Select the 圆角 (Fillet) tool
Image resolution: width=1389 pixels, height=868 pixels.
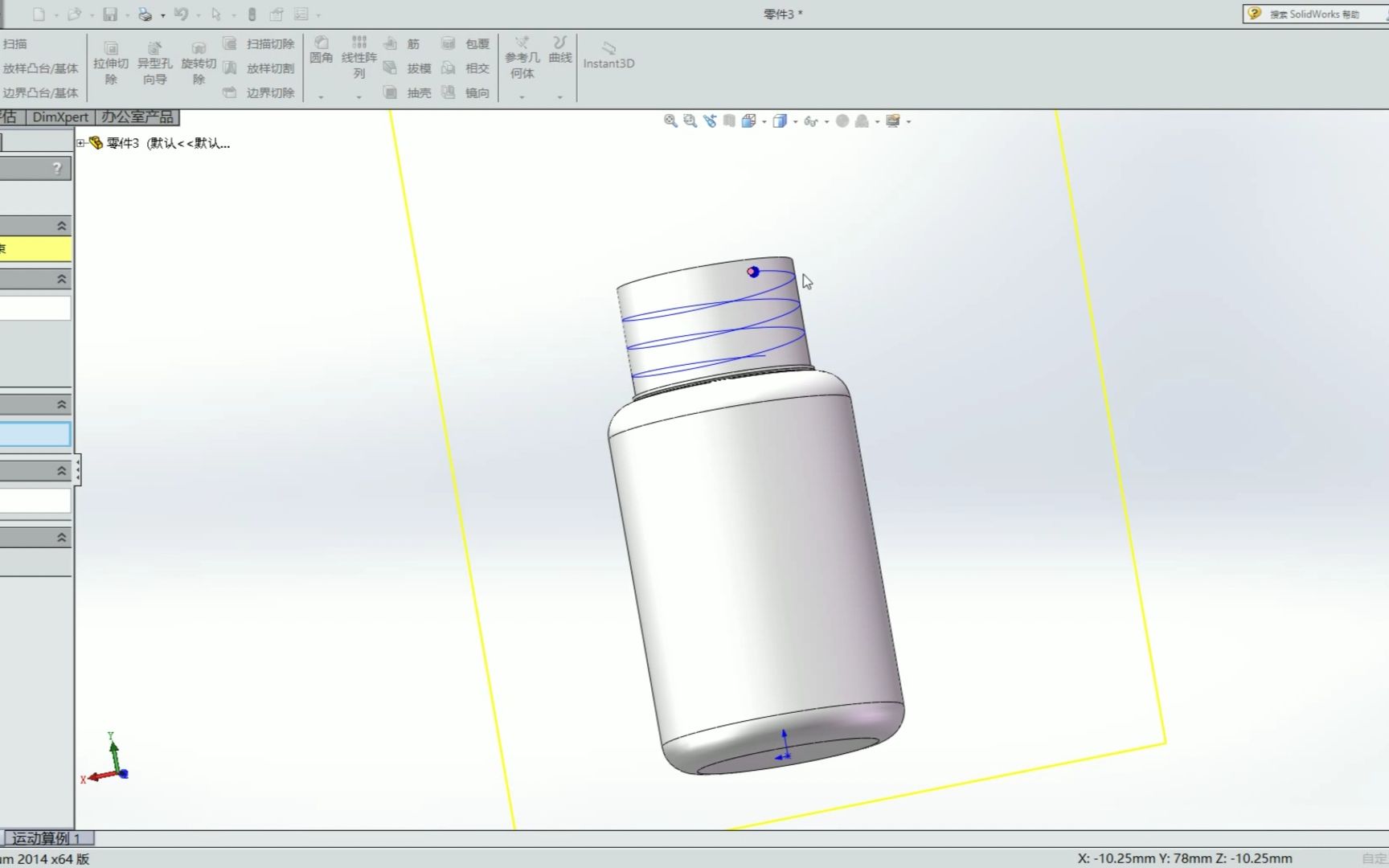pos(322,50)
